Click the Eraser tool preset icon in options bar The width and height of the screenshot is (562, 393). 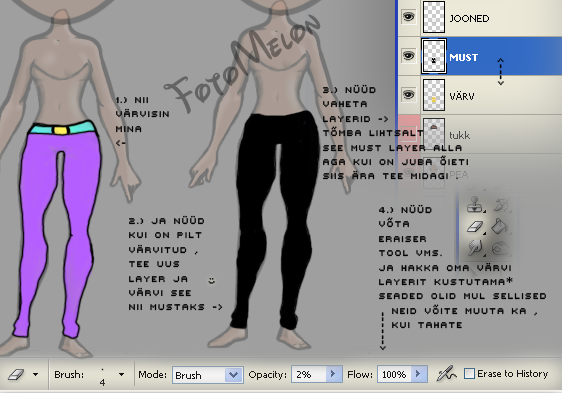tap(16, 374)
